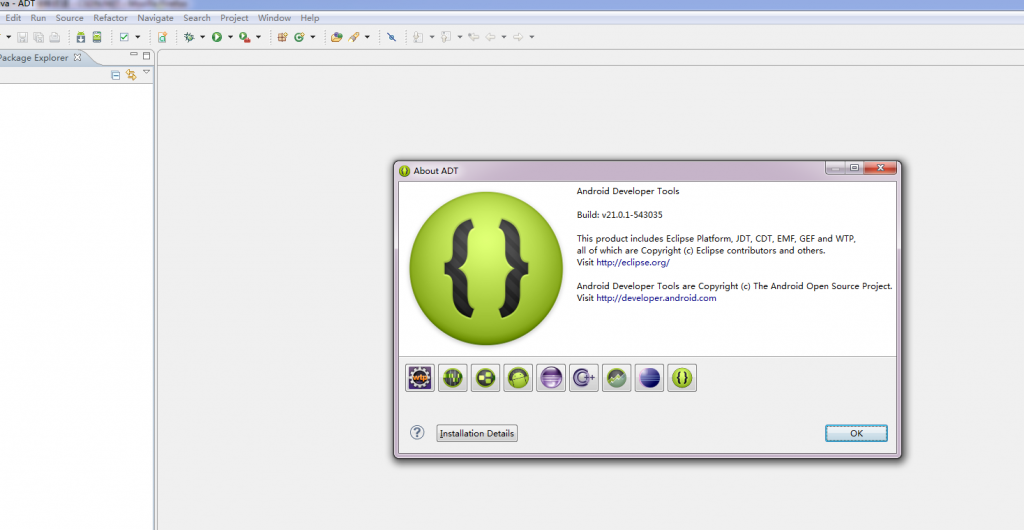
Task: Open the lint check dropdown arrow
Action: coord(137,37)
